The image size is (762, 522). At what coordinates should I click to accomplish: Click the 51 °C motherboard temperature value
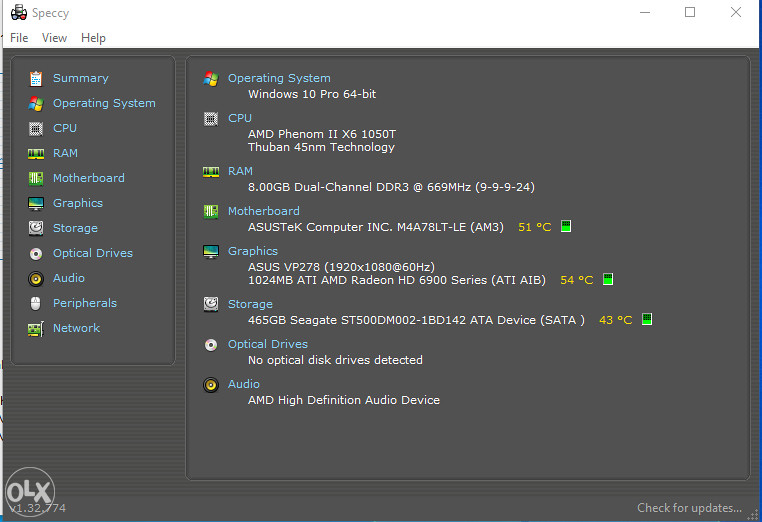[x=534, y=227]
